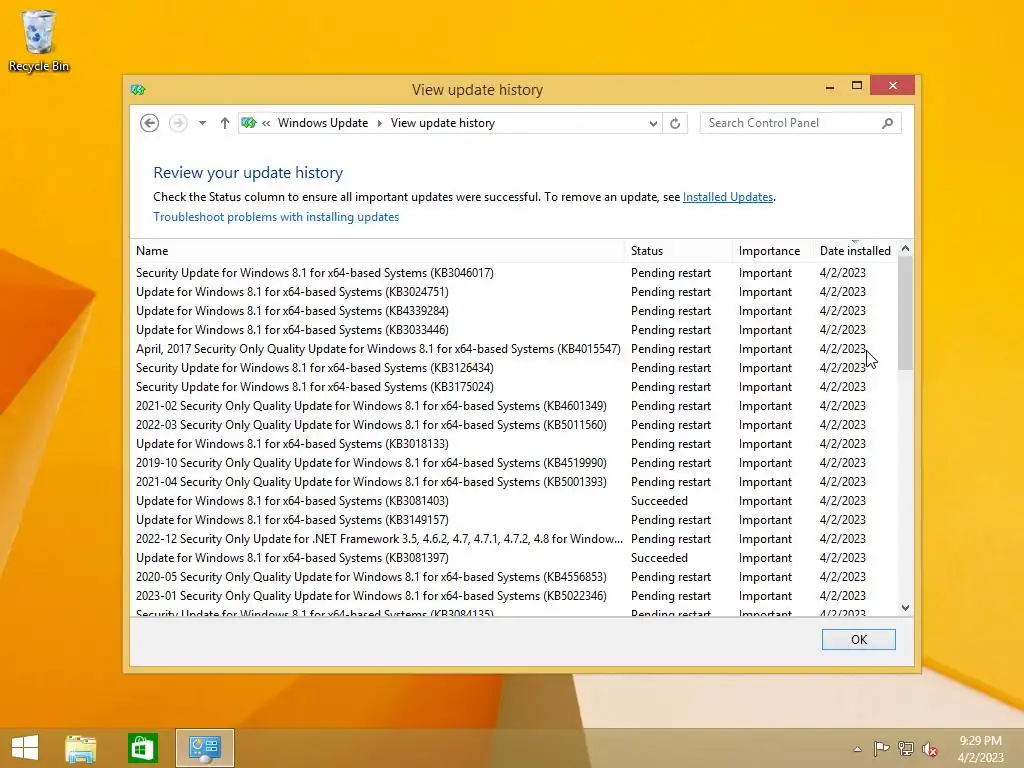Click the vertical scrollbar thumb
Viewport: 1024px width, 768px height.
[905, 313]
